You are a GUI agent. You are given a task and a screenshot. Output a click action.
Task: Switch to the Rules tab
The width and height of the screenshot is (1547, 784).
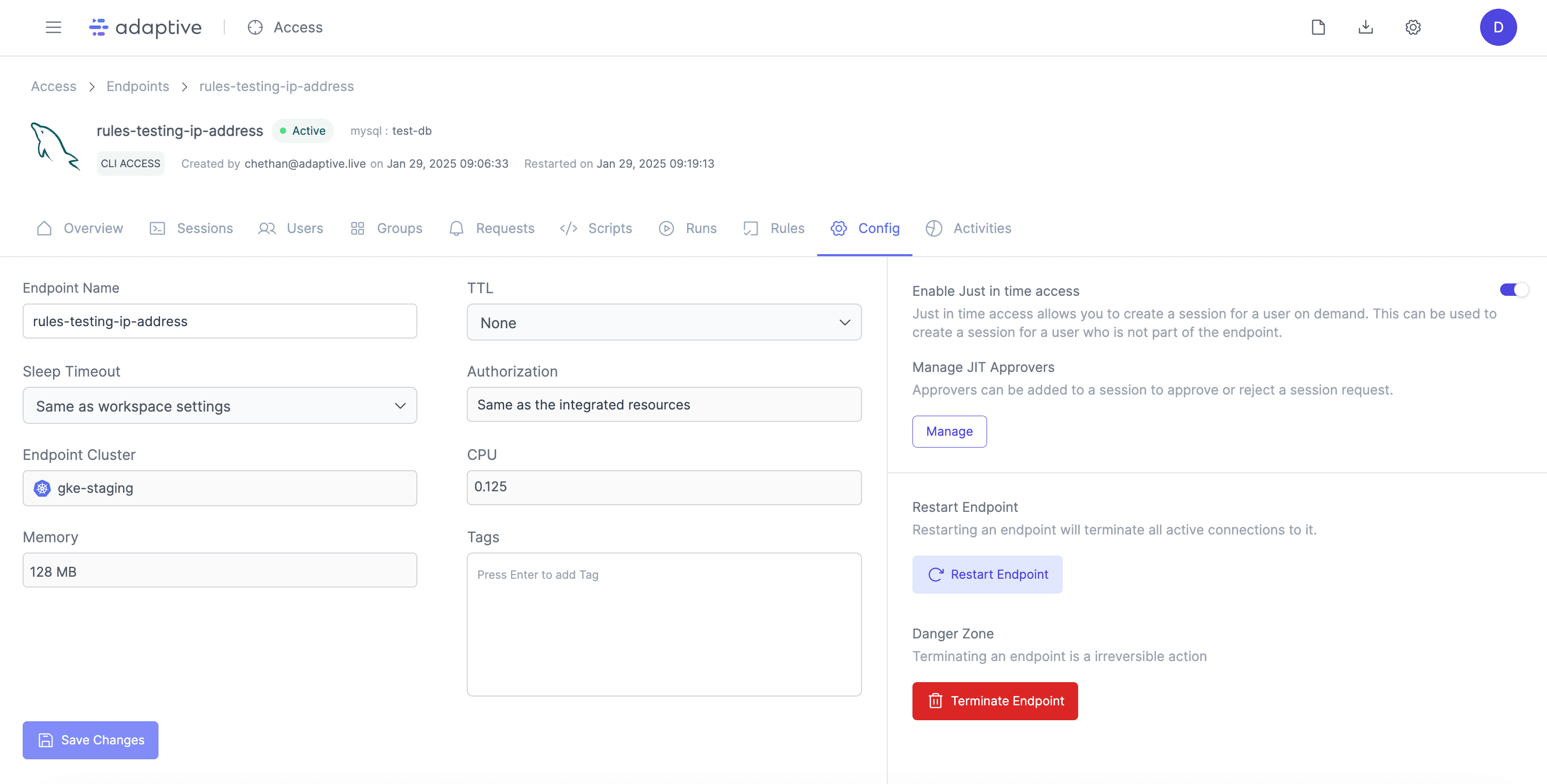774,228
